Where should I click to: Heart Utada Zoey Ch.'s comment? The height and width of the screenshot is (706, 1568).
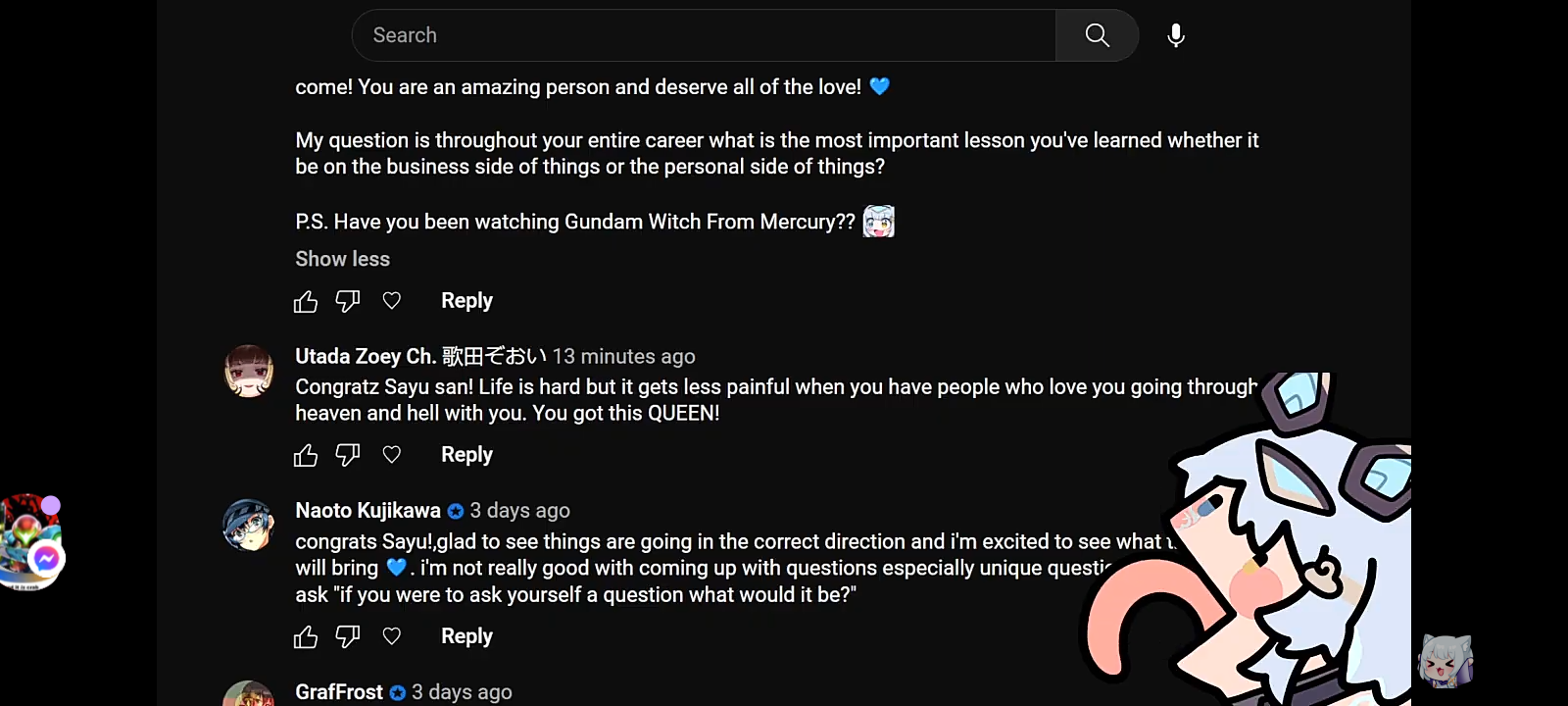pos(392,455)
